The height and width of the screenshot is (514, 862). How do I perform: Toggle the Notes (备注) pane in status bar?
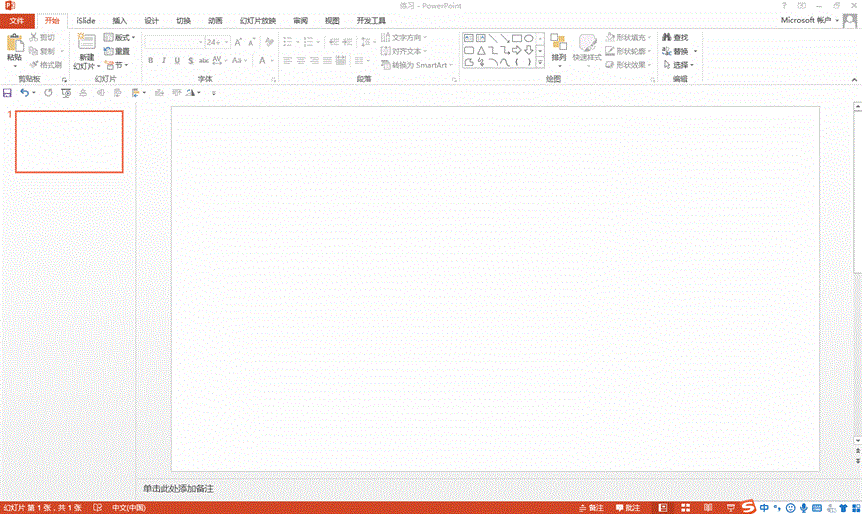(x=591, y=507)
